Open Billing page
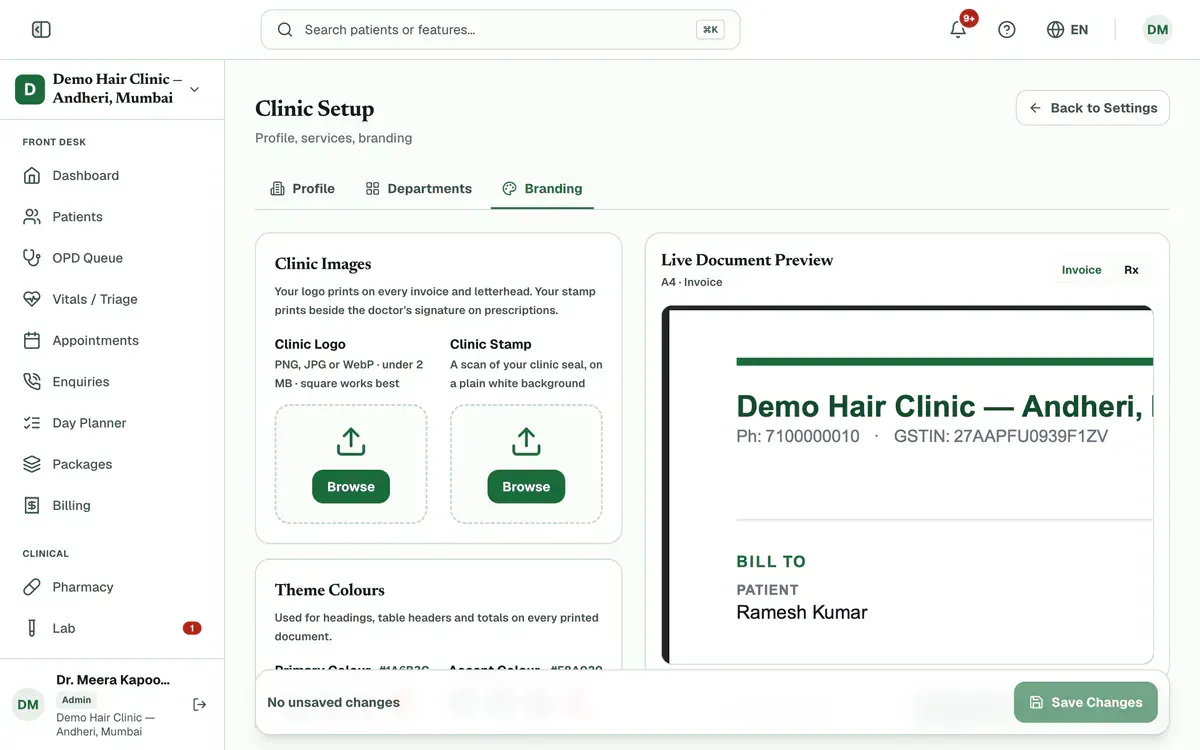The height and width of the screenshot is (750, 1200). 112,506
